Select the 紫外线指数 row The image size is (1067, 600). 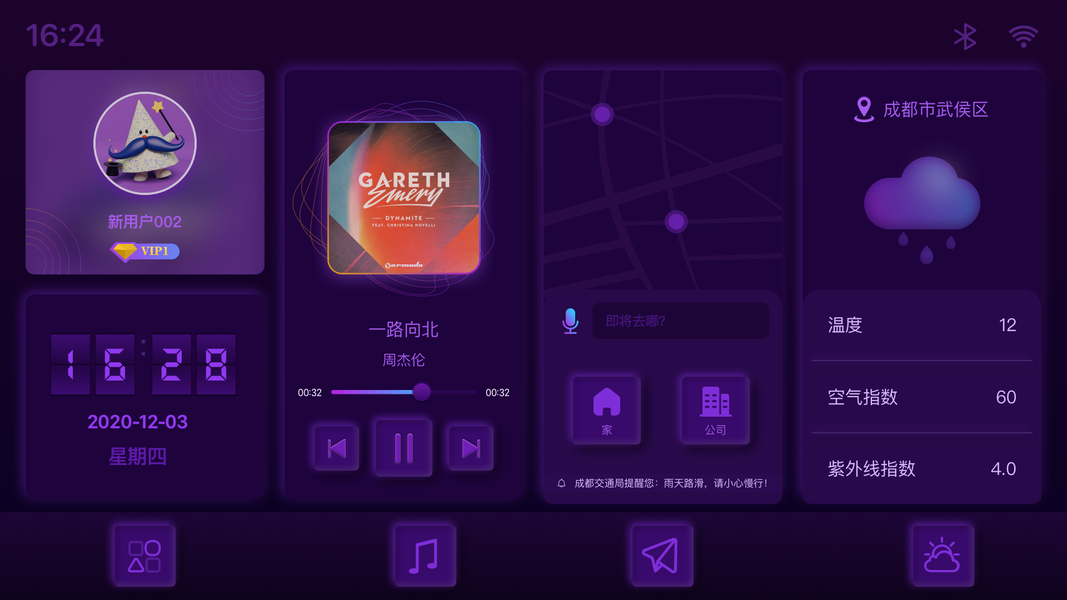click(x=922, y=469)
